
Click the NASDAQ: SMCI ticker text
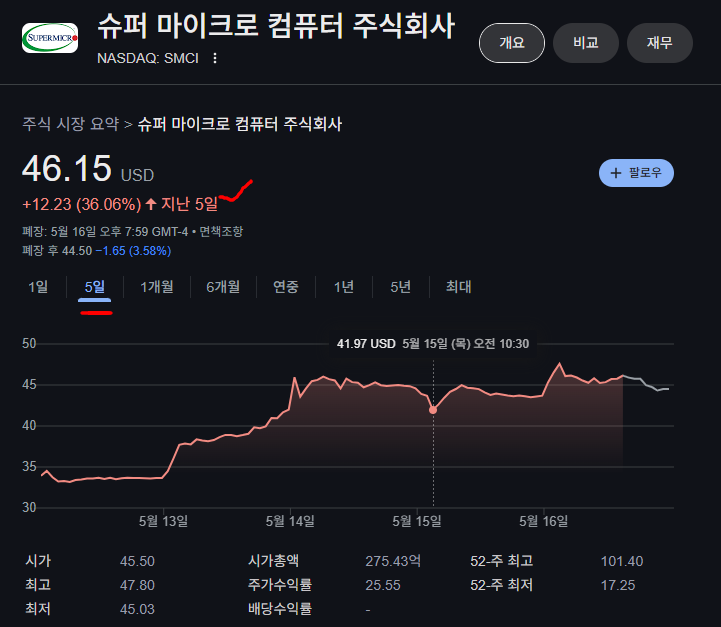coord(148,58)
